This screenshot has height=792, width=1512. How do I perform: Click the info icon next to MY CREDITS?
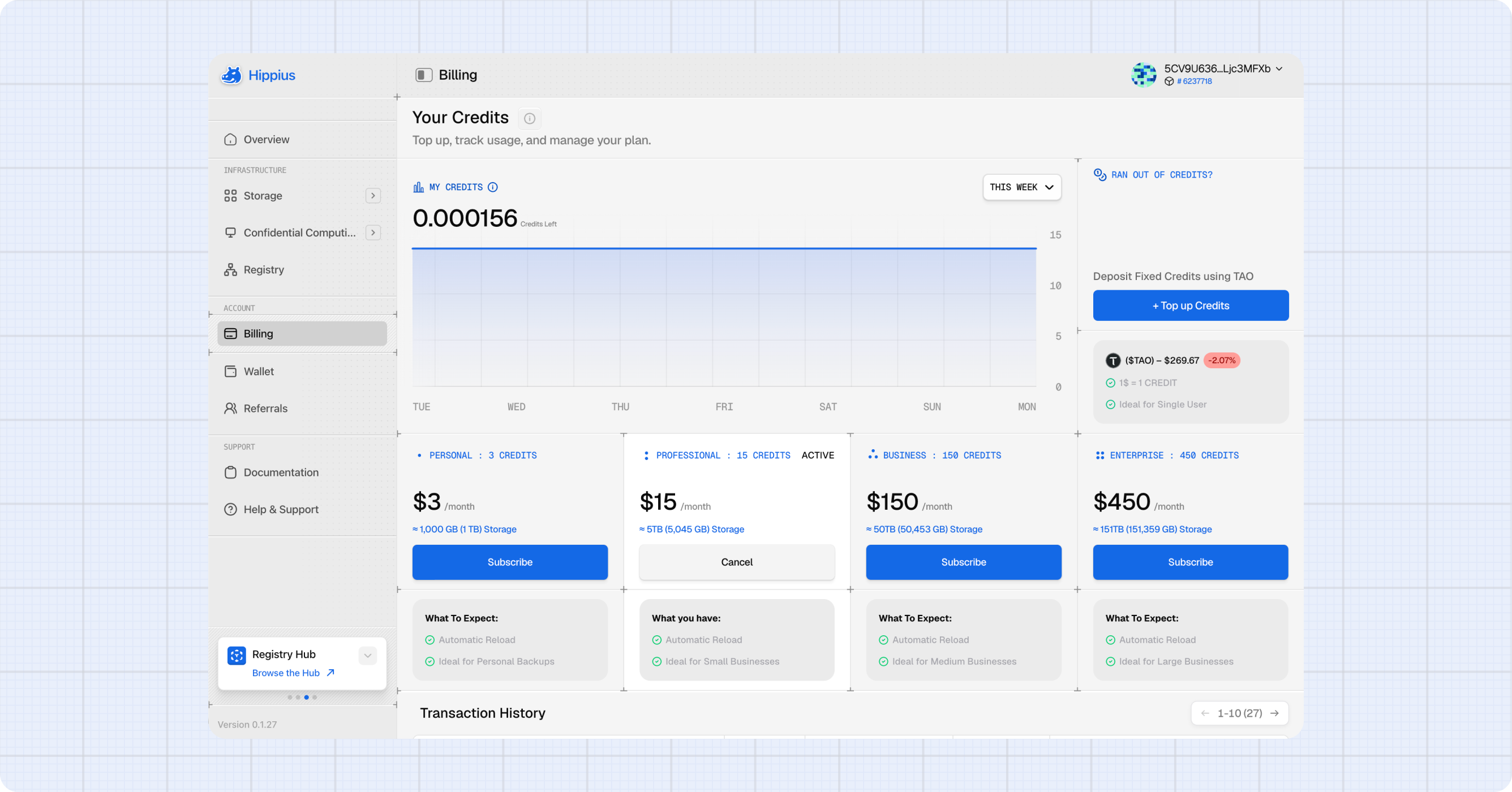493,187
